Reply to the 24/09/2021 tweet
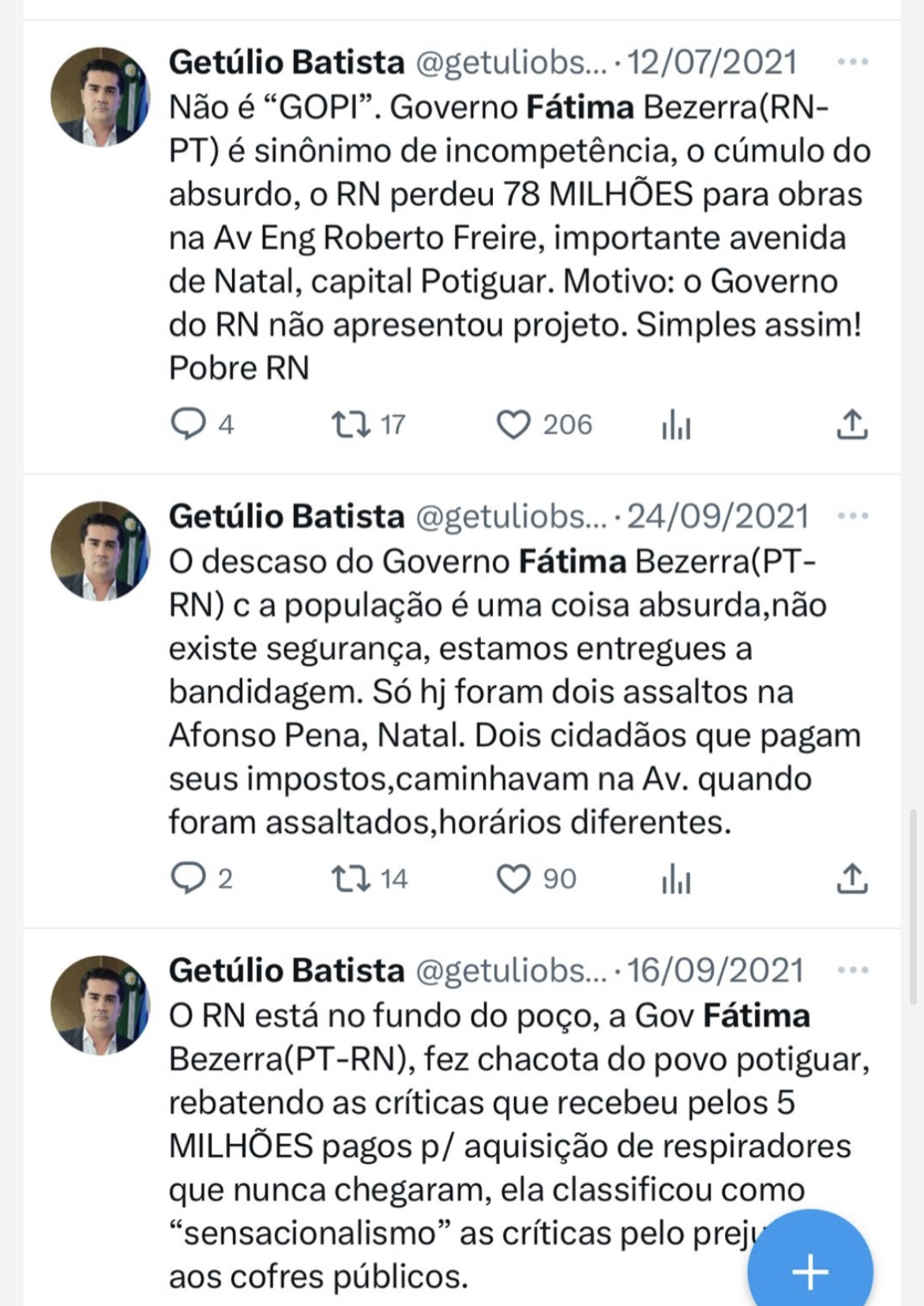 coord(188,878)
